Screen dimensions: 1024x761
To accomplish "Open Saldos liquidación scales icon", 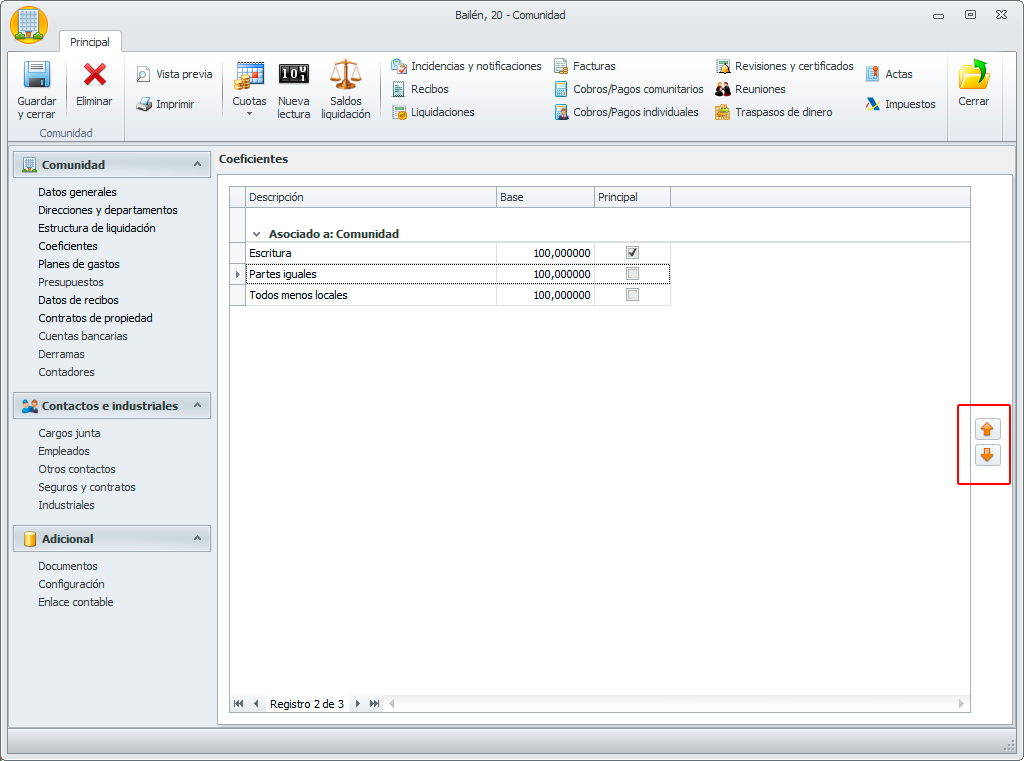I will 345,75.
